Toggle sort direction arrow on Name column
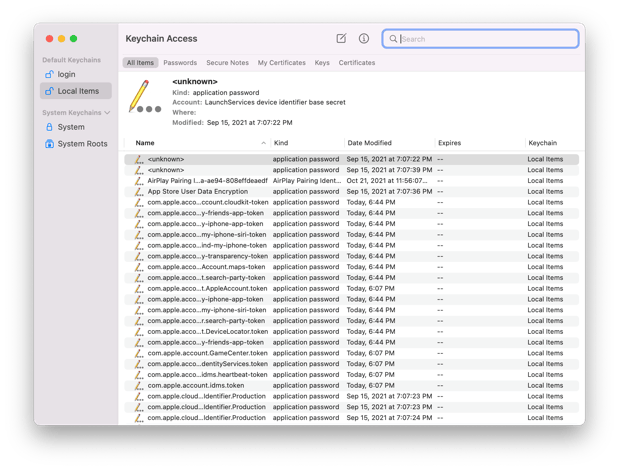619x470 pixels. coord(263,143)
